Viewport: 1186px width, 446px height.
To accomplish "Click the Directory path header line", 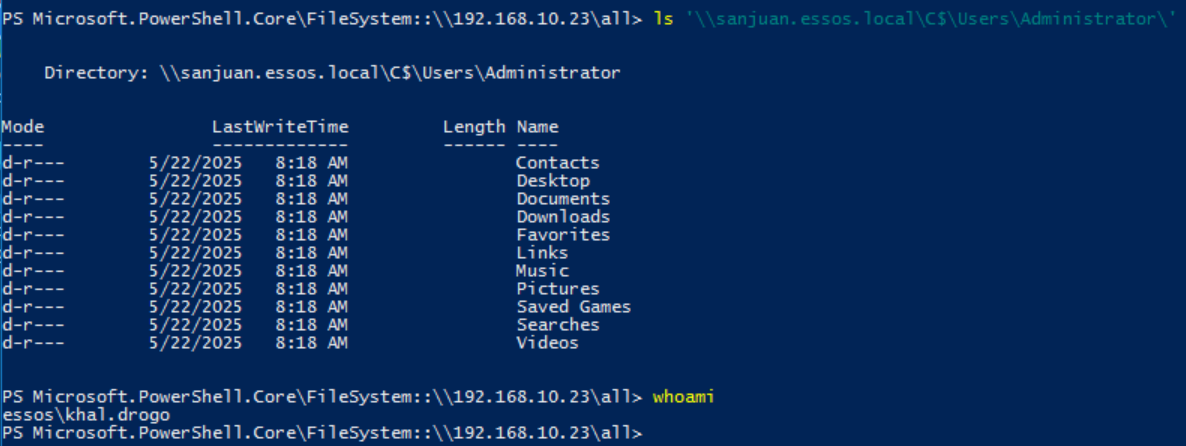I will (332, 73).
